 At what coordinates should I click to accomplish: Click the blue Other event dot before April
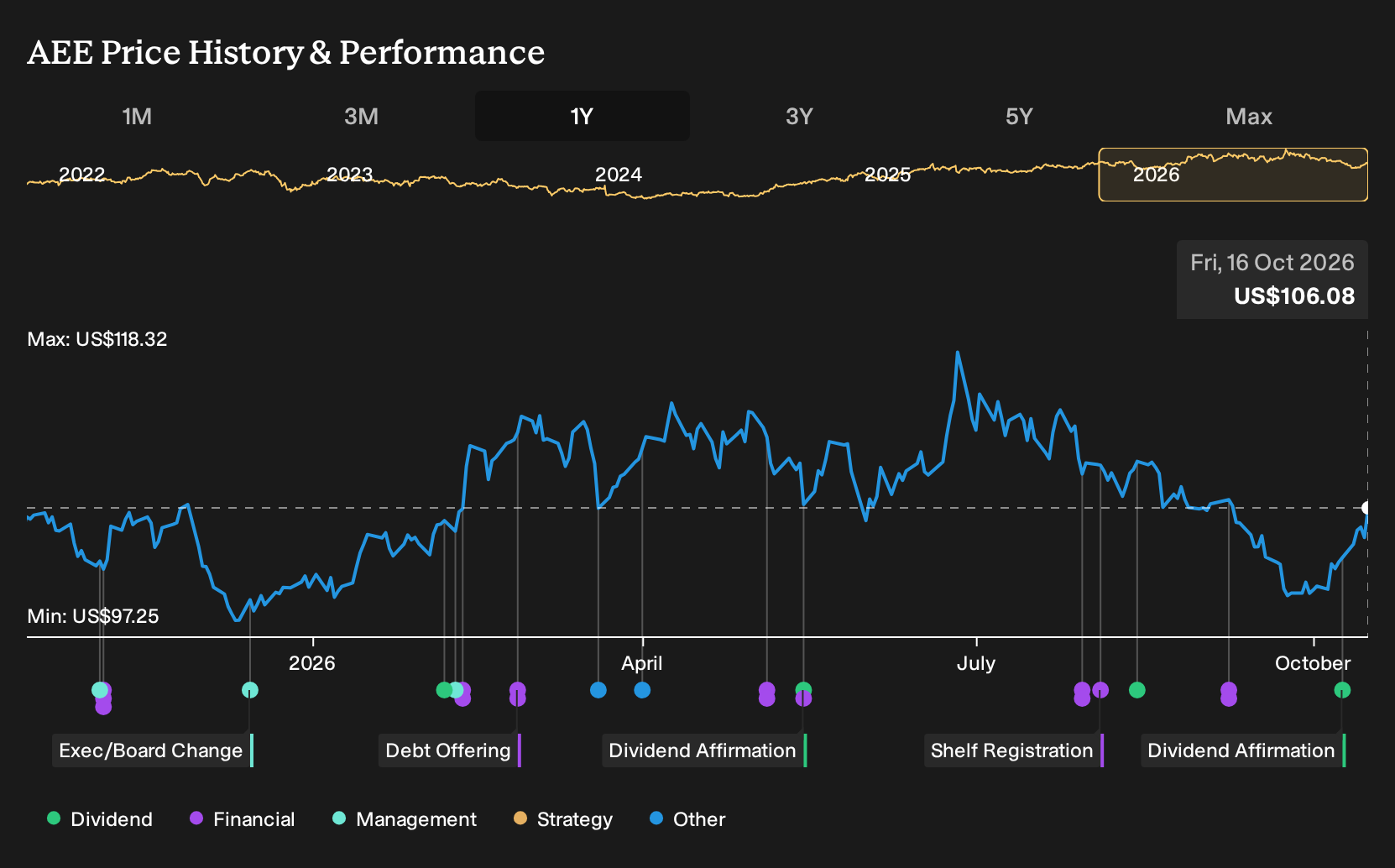[598, 690]
